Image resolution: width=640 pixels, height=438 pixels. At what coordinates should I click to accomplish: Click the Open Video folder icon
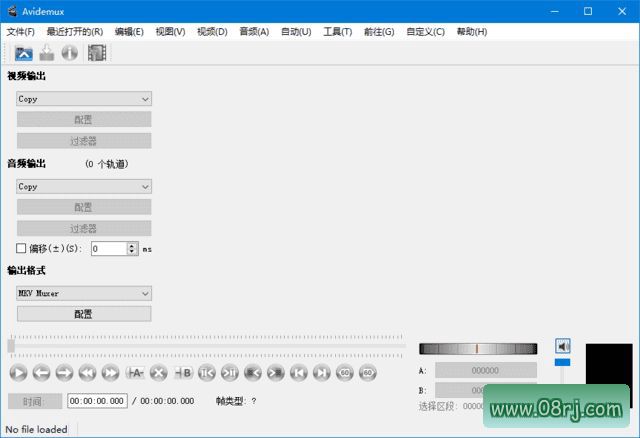[x=24, y=53]
